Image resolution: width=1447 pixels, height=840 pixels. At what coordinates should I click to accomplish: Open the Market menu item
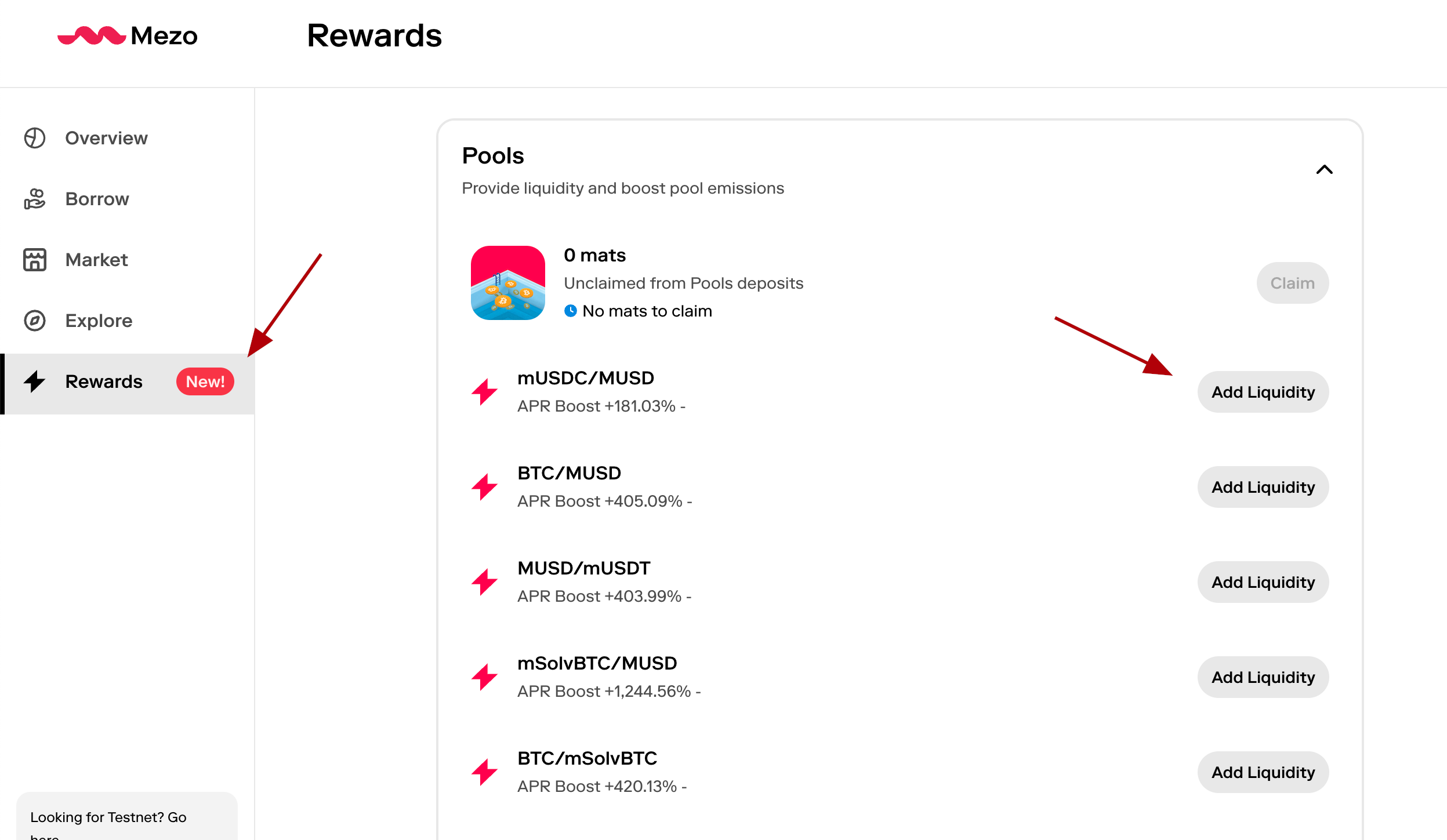(96, 260)
